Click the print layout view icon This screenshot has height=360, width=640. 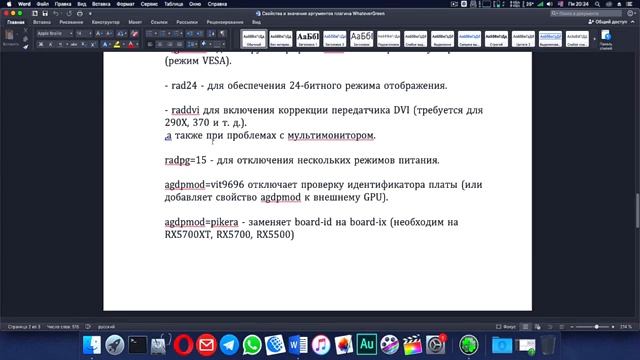pyautogui.click(x=525, y=327)
